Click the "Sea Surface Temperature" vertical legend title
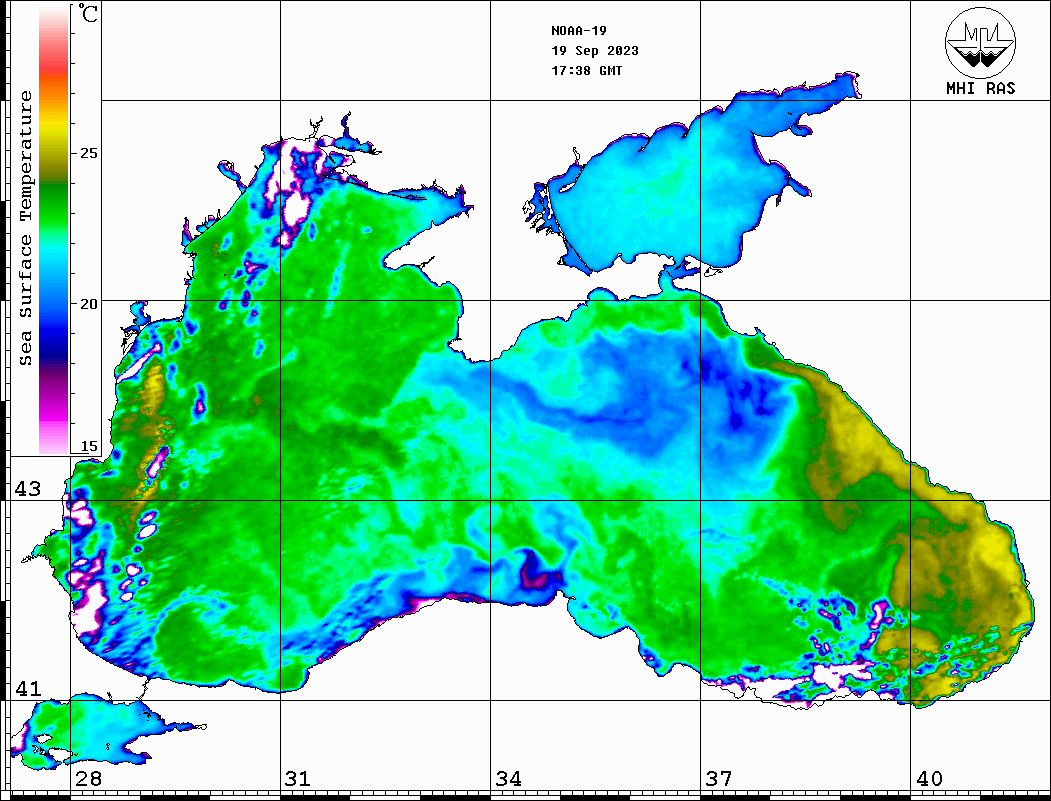 pyautogui.click(x=27, y=228)
